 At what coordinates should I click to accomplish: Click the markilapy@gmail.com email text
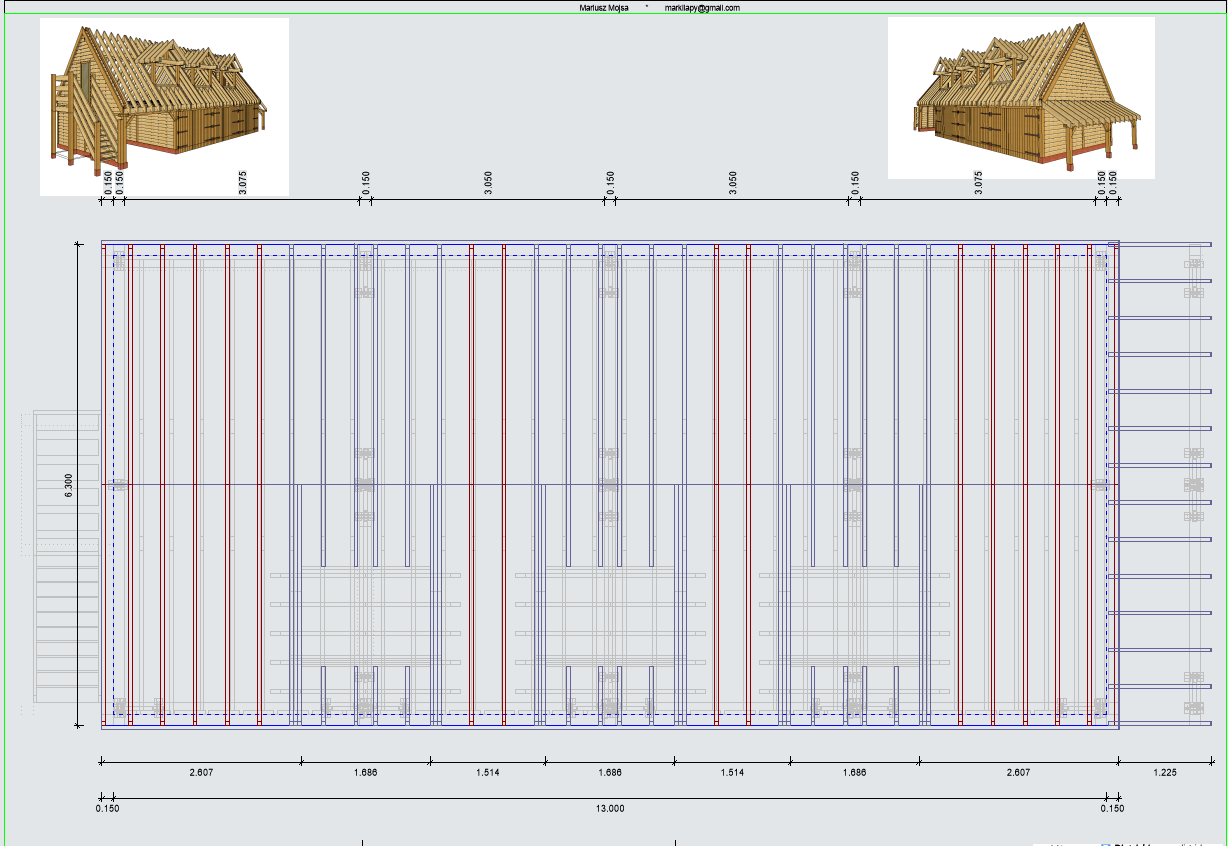[702, 8]
